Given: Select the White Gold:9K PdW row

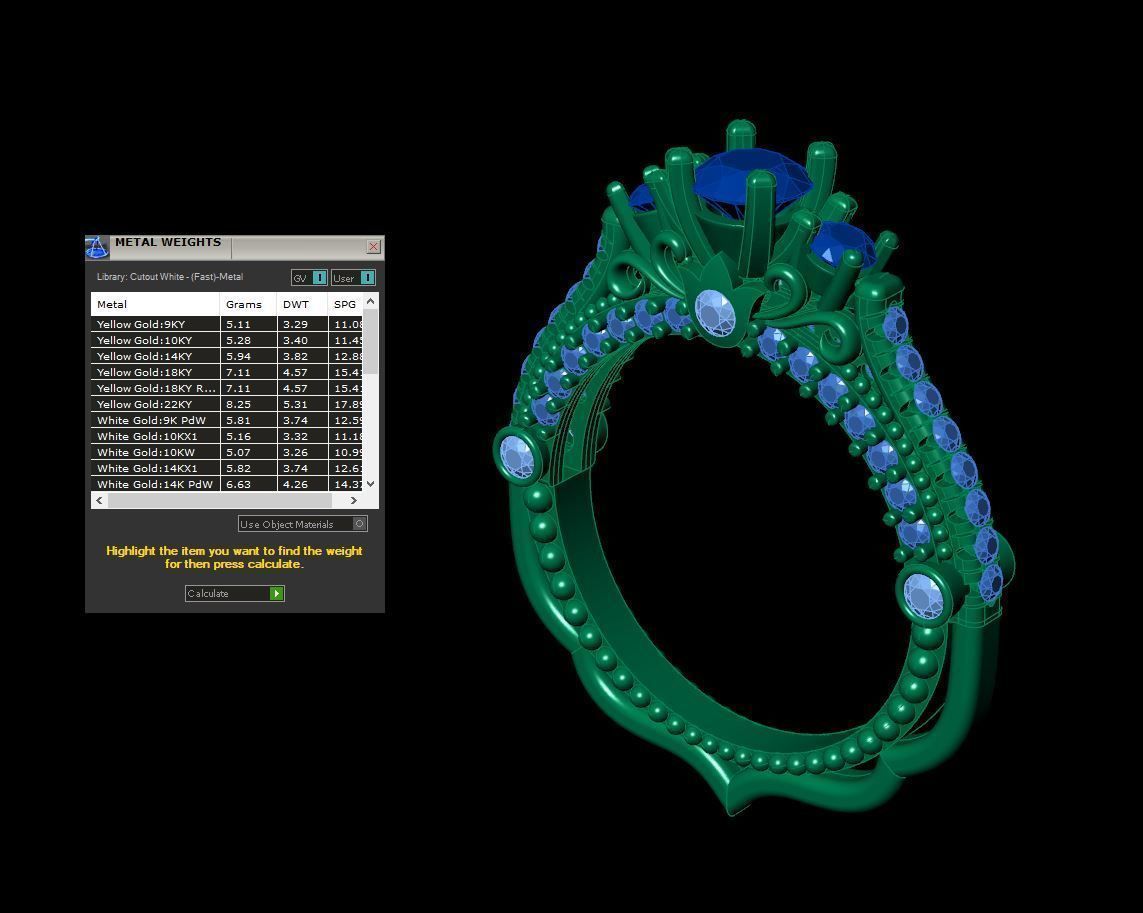Looking at the screenshot, I should pyautogui.click(x=227, y=420).
